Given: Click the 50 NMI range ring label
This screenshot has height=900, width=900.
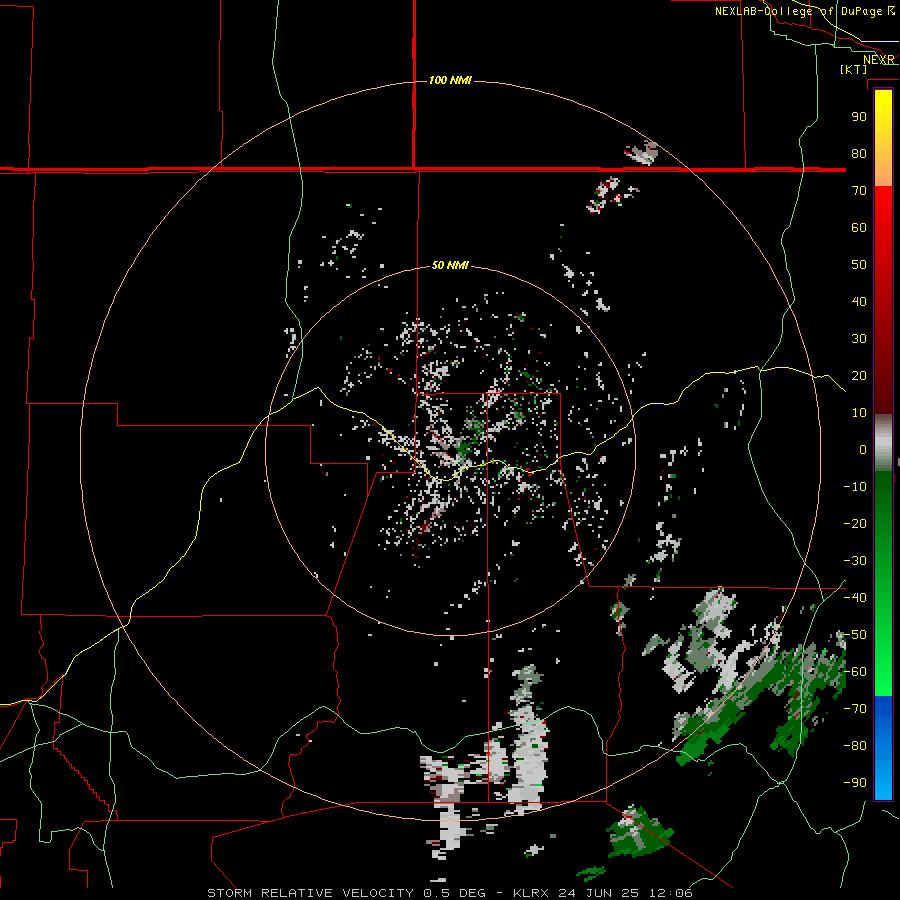Looking at the screenshot, I should pyautogui.click(x=450, y=265).
